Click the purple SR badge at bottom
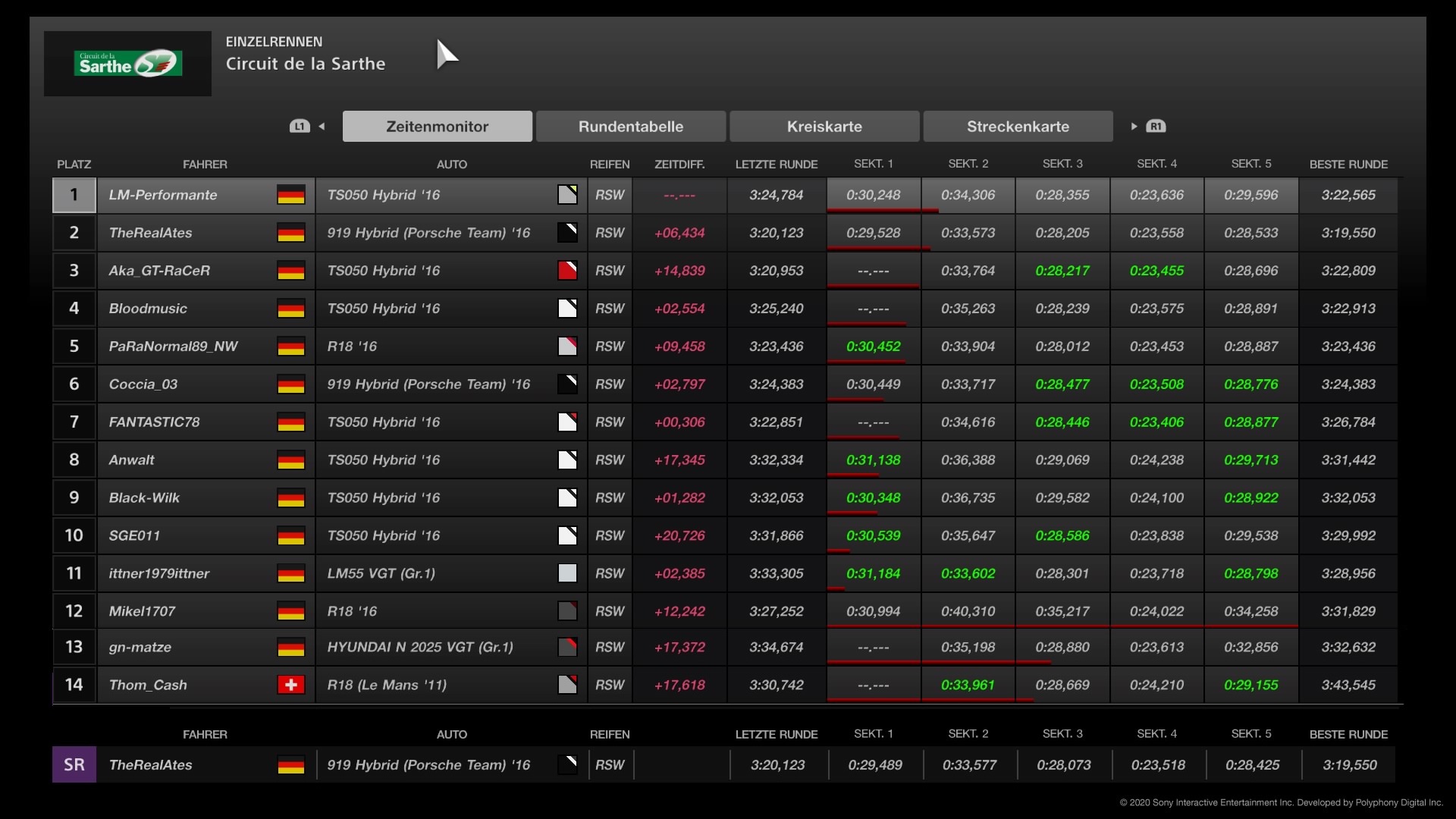The height and width of the screenshot is (819, 1456). pyautogui.click(x=74, y=764)
